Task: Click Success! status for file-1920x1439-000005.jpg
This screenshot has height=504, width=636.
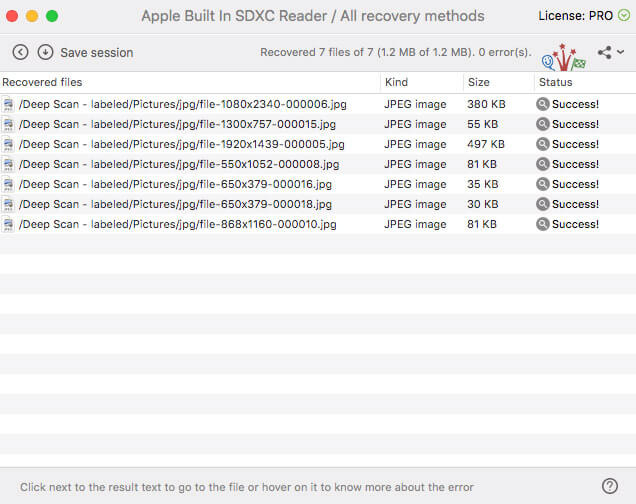Action: 575,144
